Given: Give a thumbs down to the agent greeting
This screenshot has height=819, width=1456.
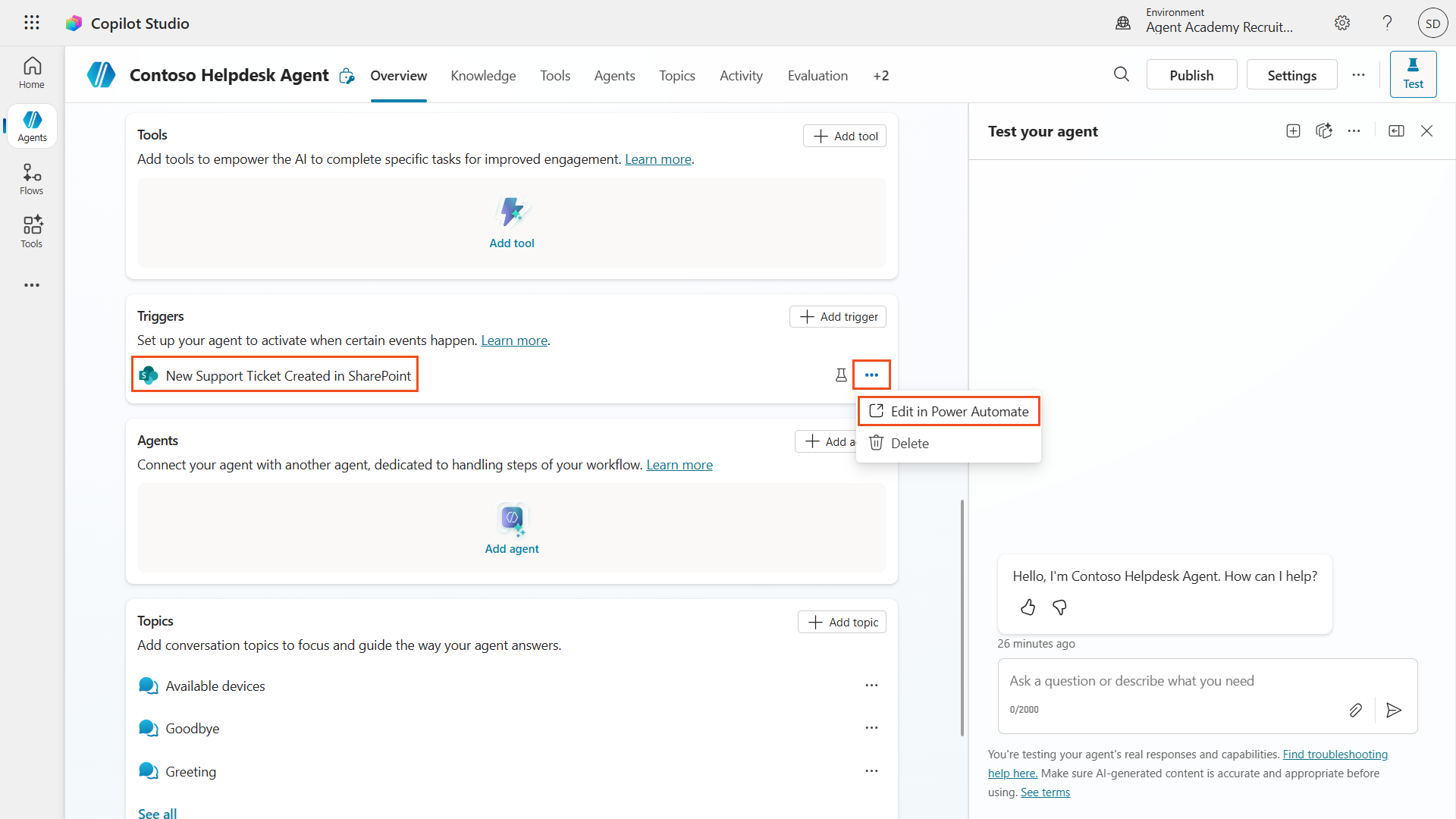Looking at the screenshot, I should click(x=1059, y=607).
